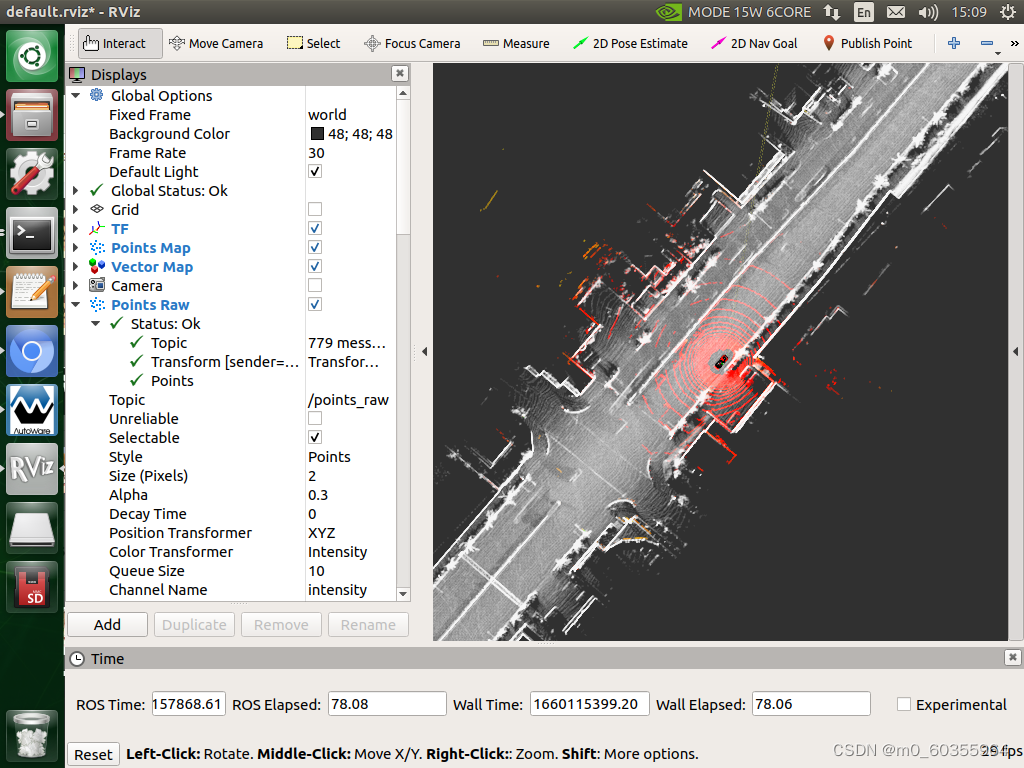This screenshot has height=768, width=1024.
Task: Expand the Vector Map node
Action: 76,266
